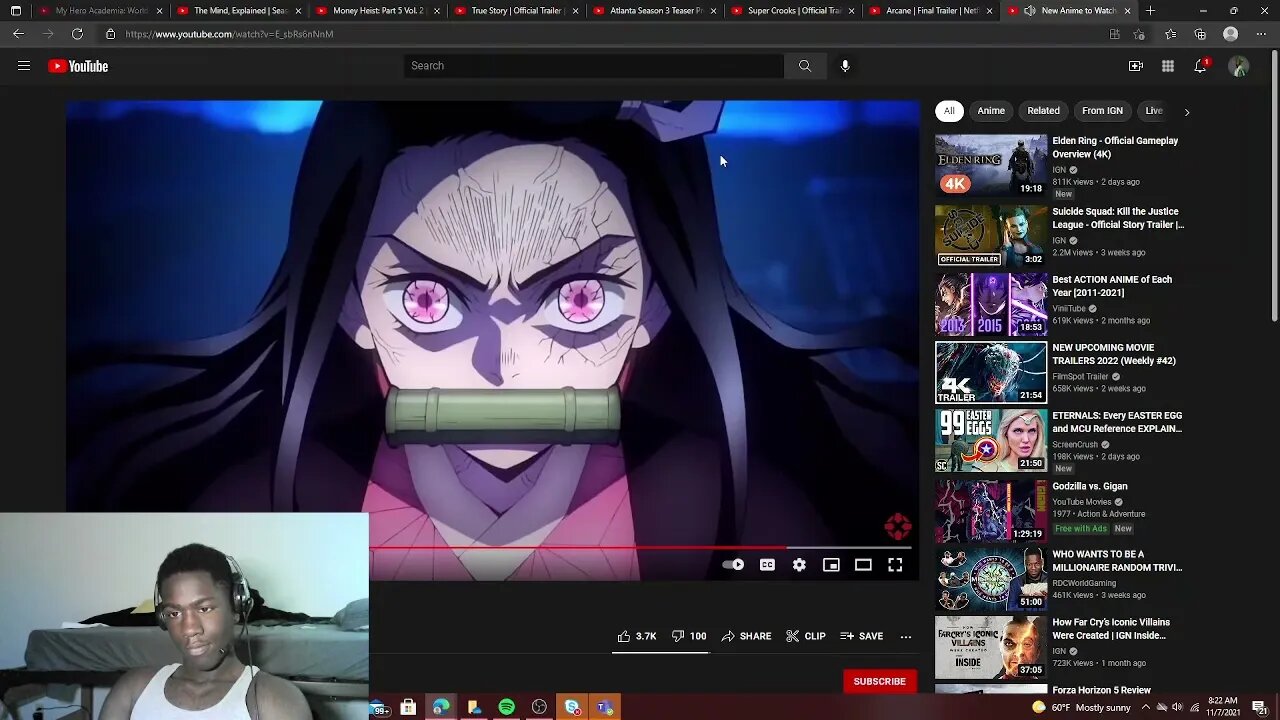Open the YouTube account avatar menu
This screenshot has width=1280, height=720.
[x=1239, y=66]
